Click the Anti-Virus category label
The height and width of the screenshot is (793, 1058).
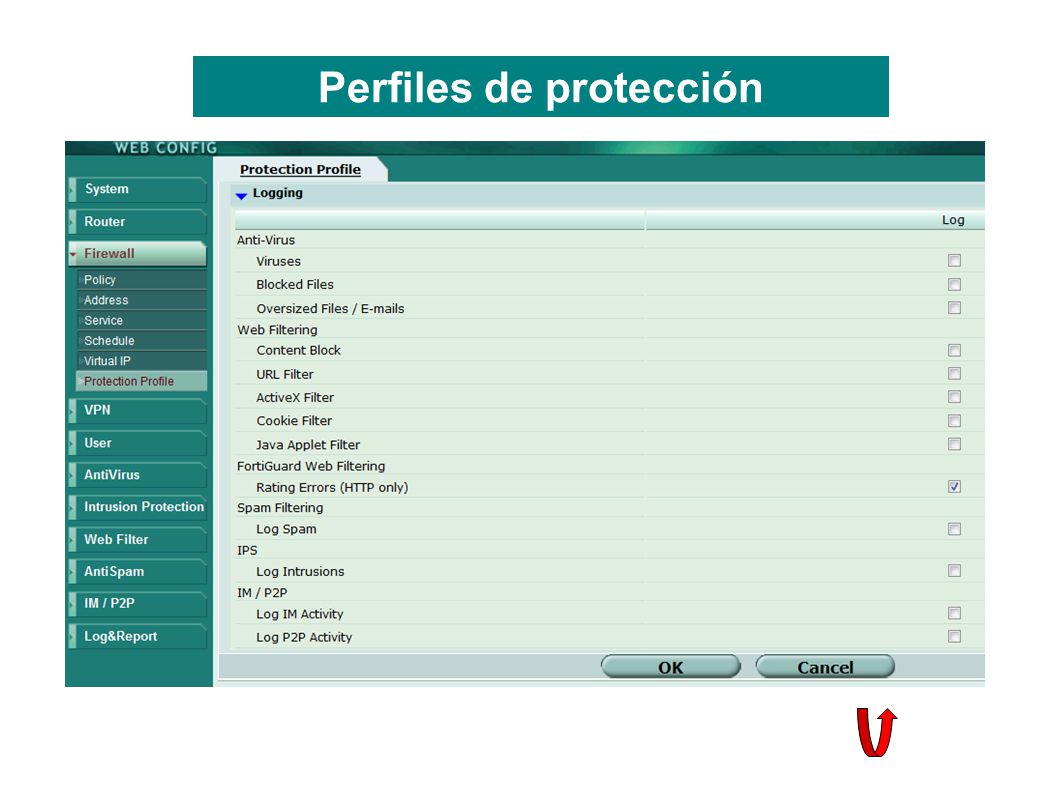pyautogui.click(x=266, y=240)
